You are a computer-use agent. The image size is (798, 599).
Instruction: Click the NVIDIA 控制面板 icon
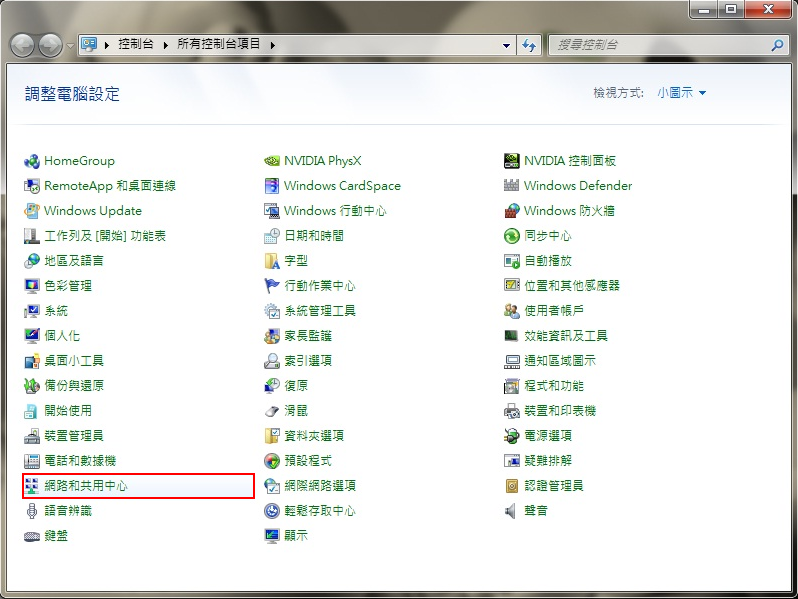click(x=511, y=161)
